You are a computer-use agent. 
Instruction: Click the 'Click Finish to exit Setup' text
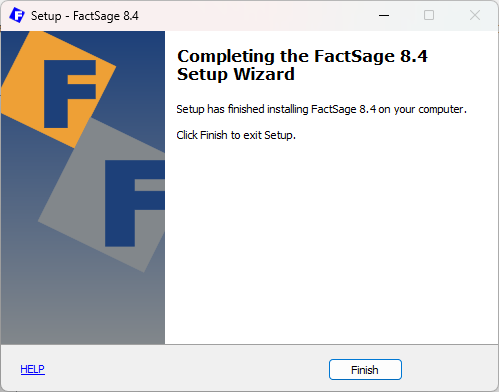coord(236,135)
